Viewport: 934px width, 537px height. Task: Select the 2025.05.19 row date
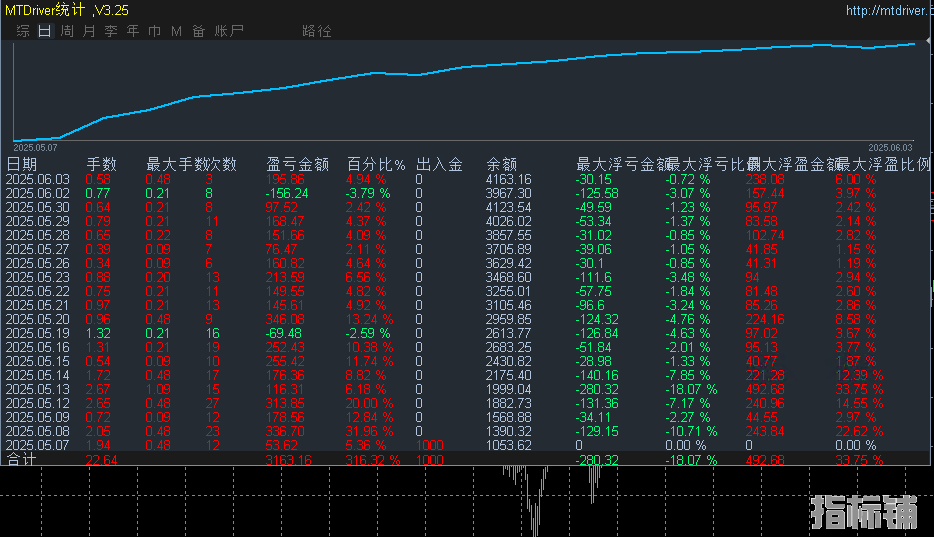pyautogui.click(x=38, y=333)
